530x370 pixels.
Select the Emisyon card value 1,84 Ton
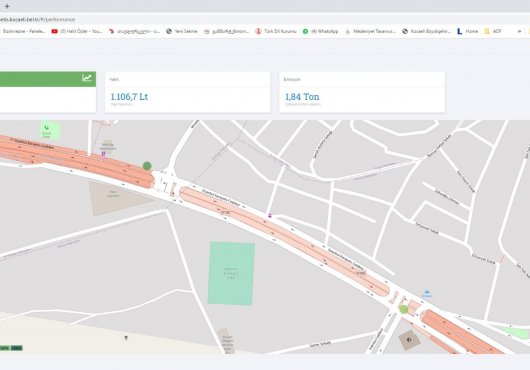click(x=302, y=97)
